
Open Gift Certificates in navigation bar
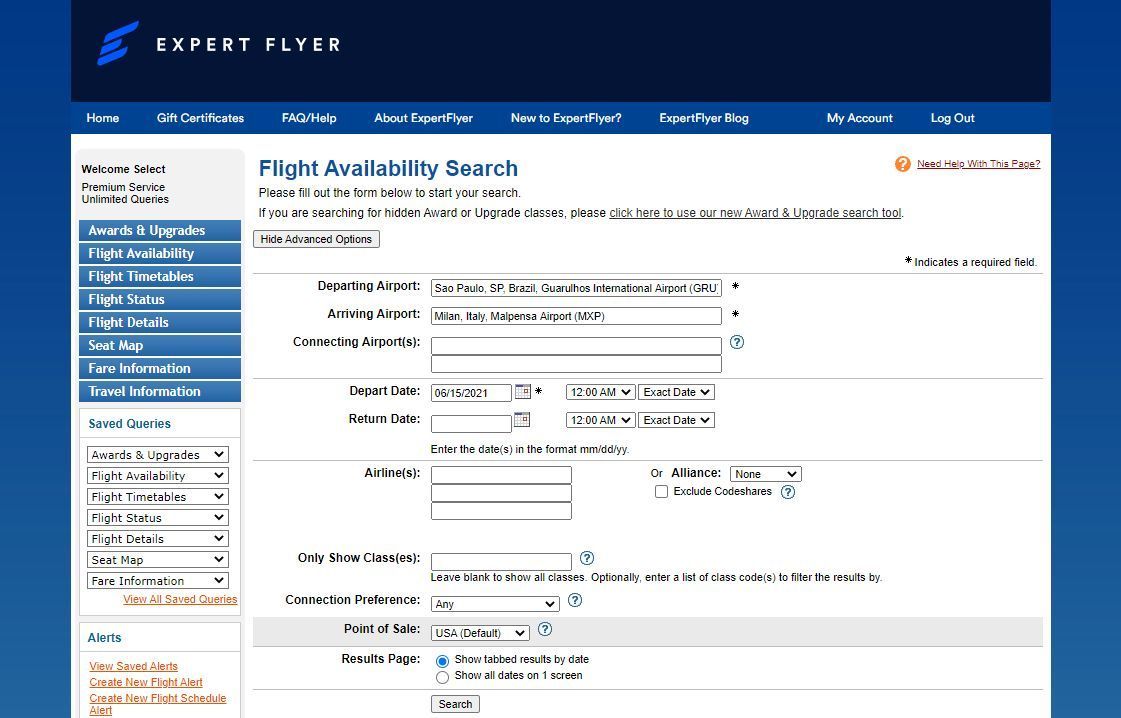200,118
